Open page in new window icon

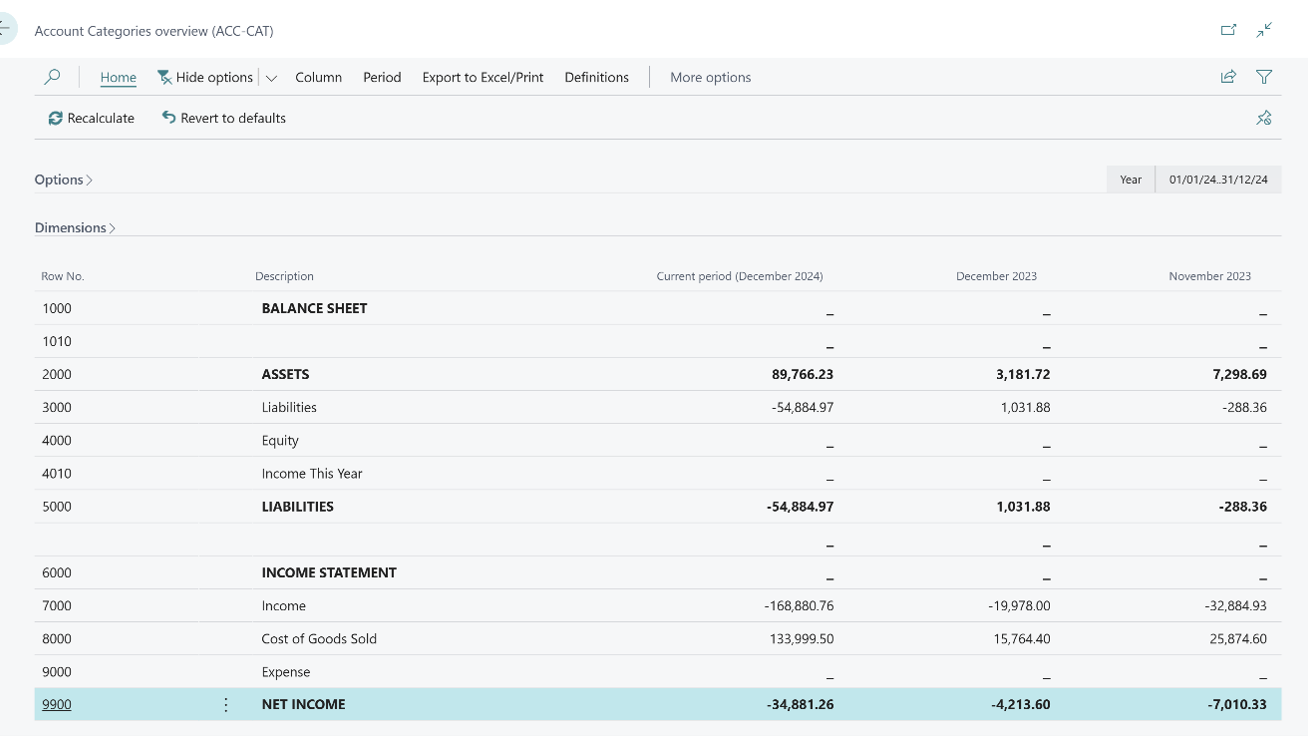[x=1229, y=30]
